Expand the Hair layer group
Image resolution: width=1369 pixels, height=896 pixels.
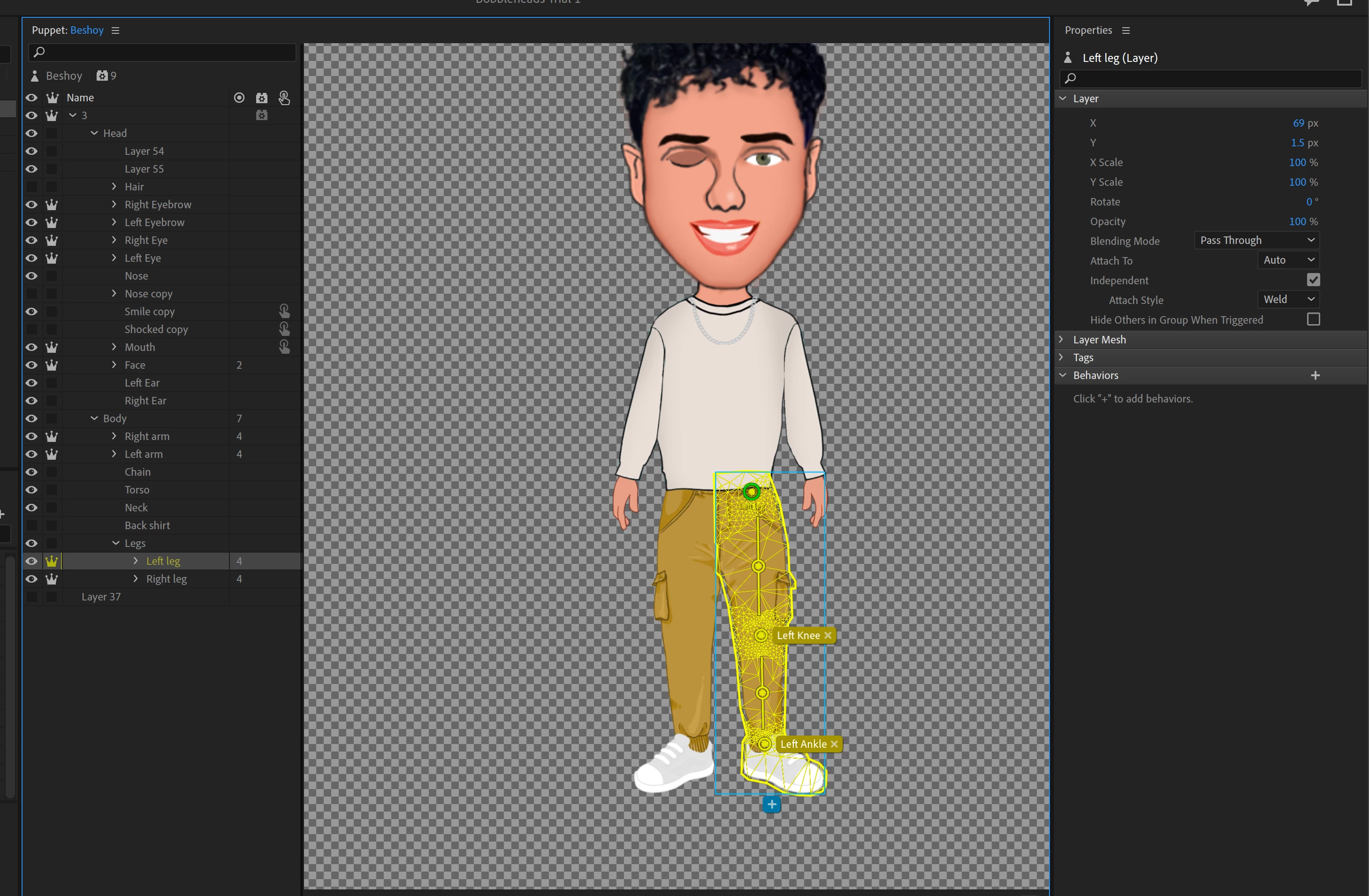114,186
